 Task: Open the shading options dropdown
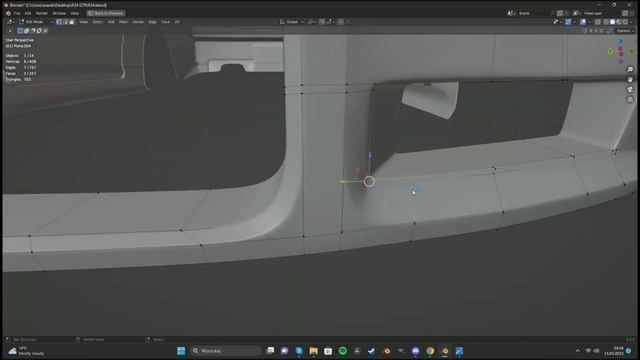click(x=631, y=22)
